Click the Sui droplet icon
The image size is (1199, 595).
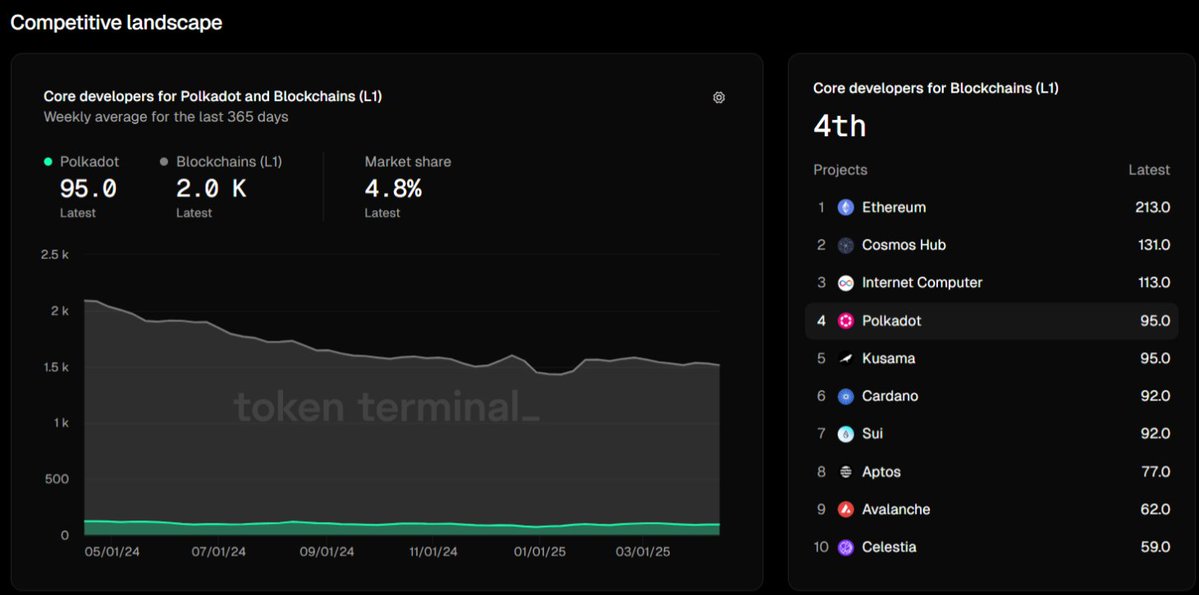point(846,434)
